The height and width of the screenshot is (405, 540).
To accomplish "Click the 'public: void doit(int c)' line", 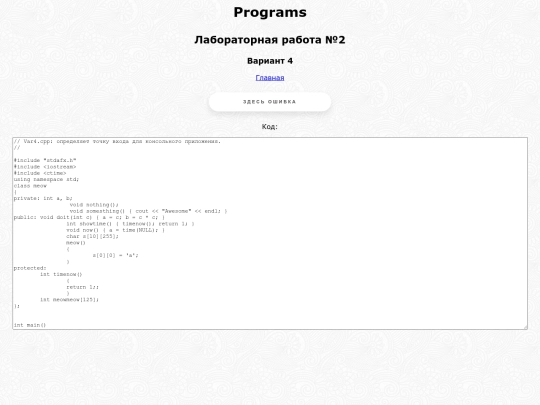I will click(89, 217).
